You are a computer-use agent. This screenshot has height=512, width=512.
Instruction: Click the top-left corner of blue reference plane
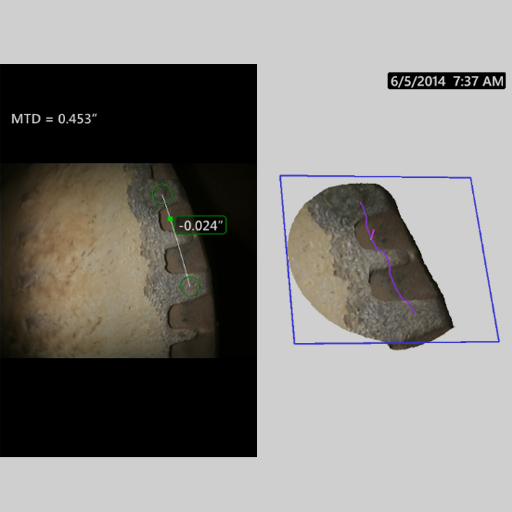[280, 176]
